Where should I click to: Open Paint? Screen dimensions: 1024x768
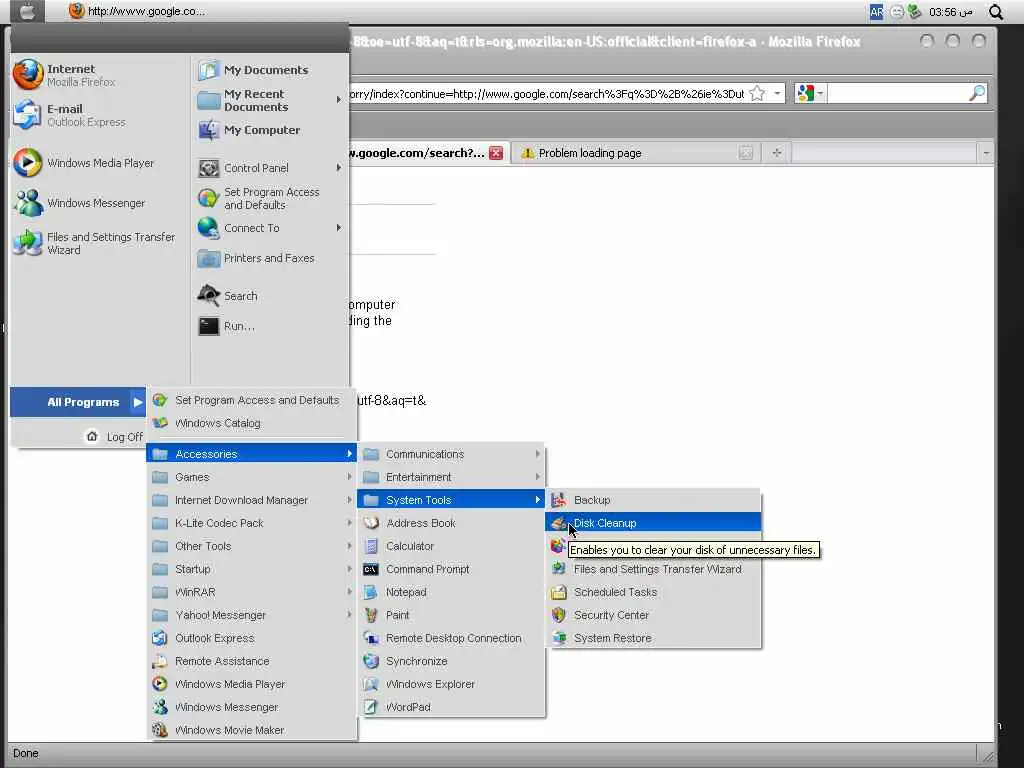451,615
